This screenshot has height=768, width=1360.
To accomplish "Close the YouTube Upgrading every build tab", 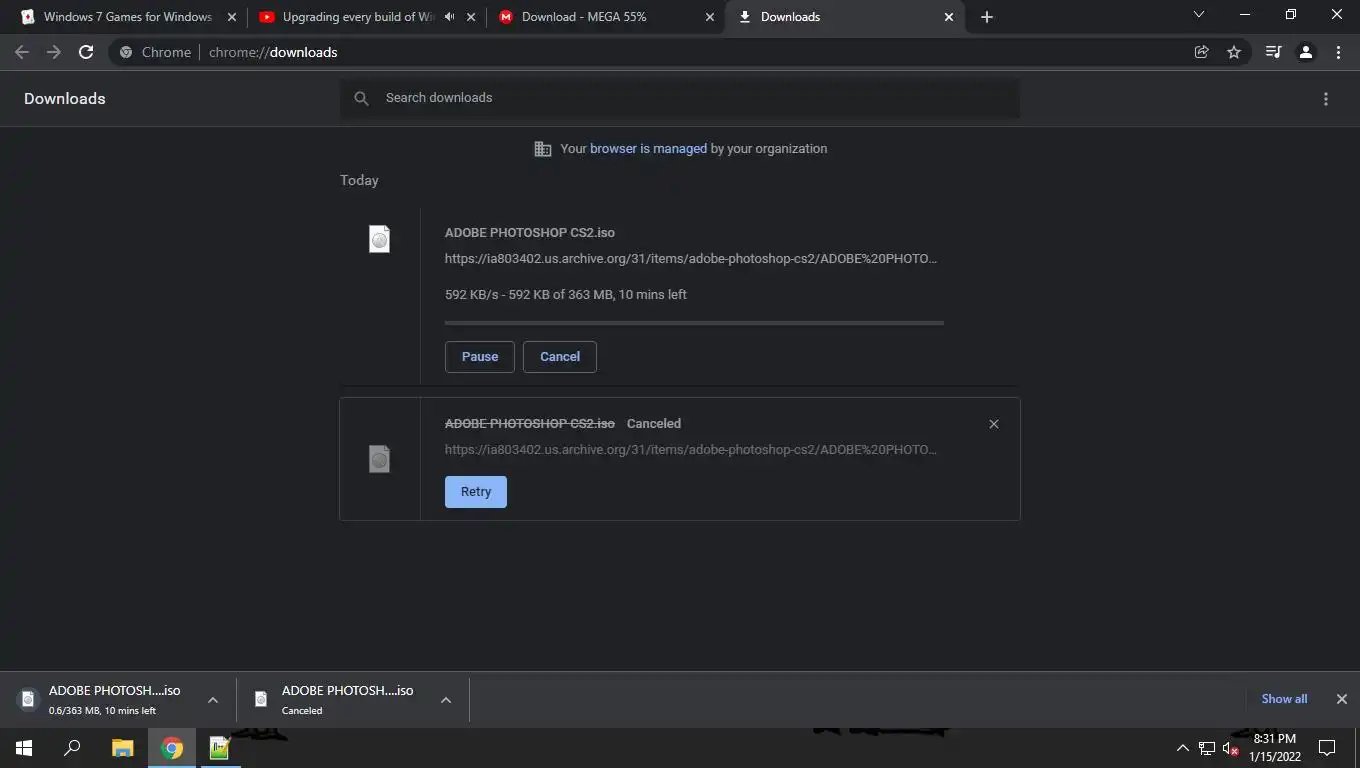I will tap(471, 17).
